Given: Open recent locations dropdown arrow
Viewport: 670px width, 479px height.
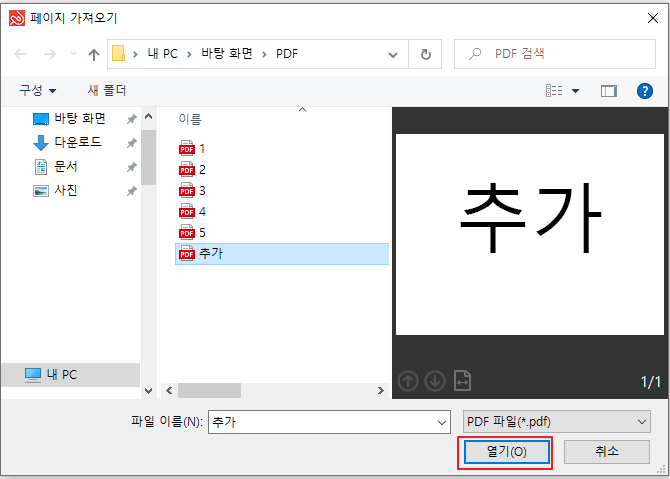Looking at the screenshot, I should point(73,54).
